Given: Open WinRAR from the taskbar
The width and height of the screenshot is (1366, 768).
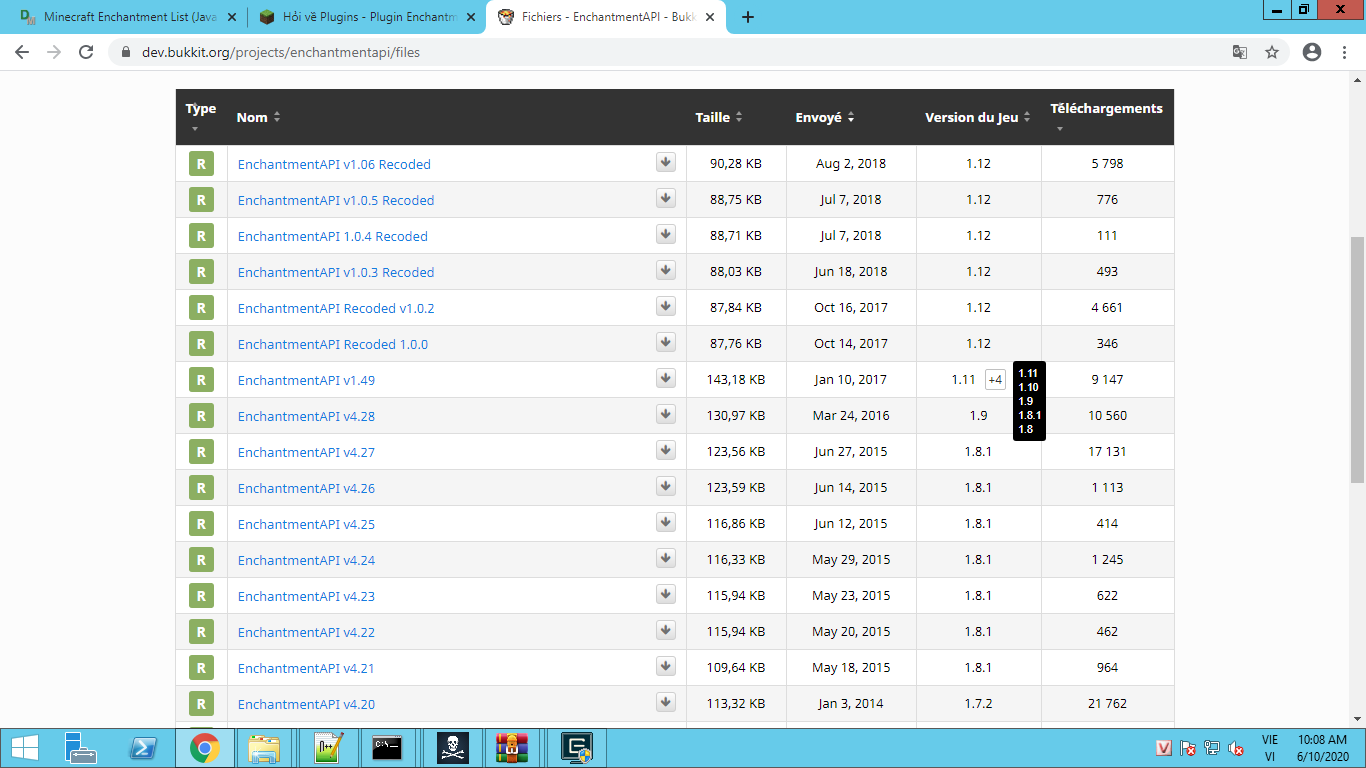Looking at the screenshot, I should [511, 747].
